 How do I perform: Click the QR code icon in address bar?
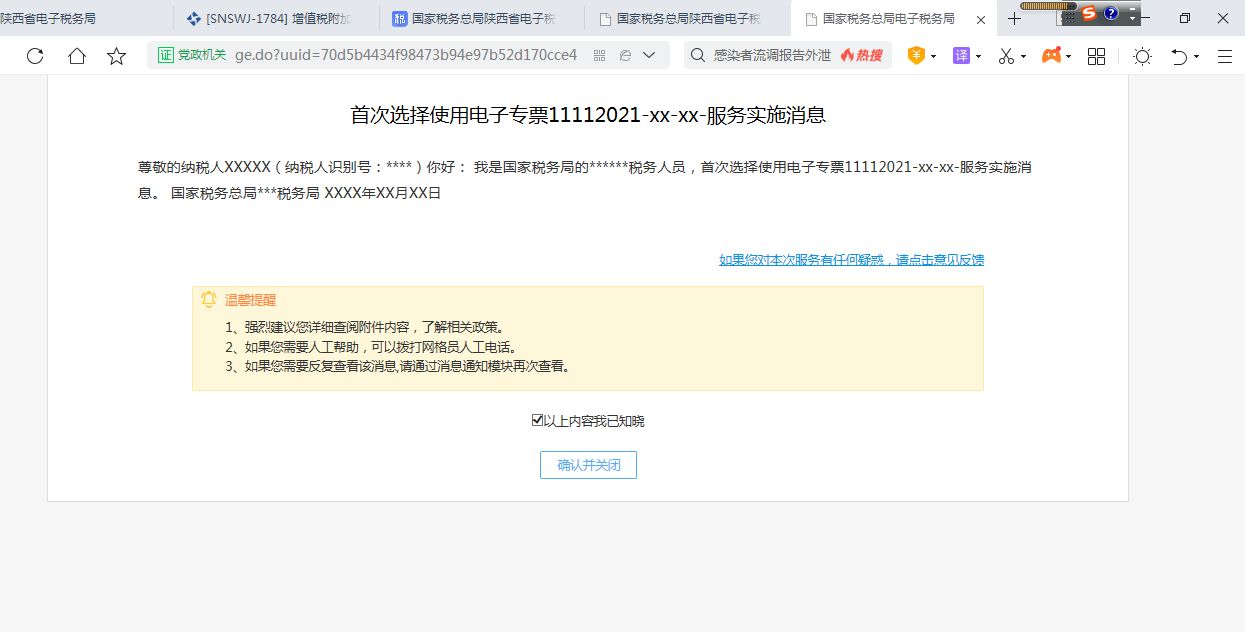tap(600, 56)
